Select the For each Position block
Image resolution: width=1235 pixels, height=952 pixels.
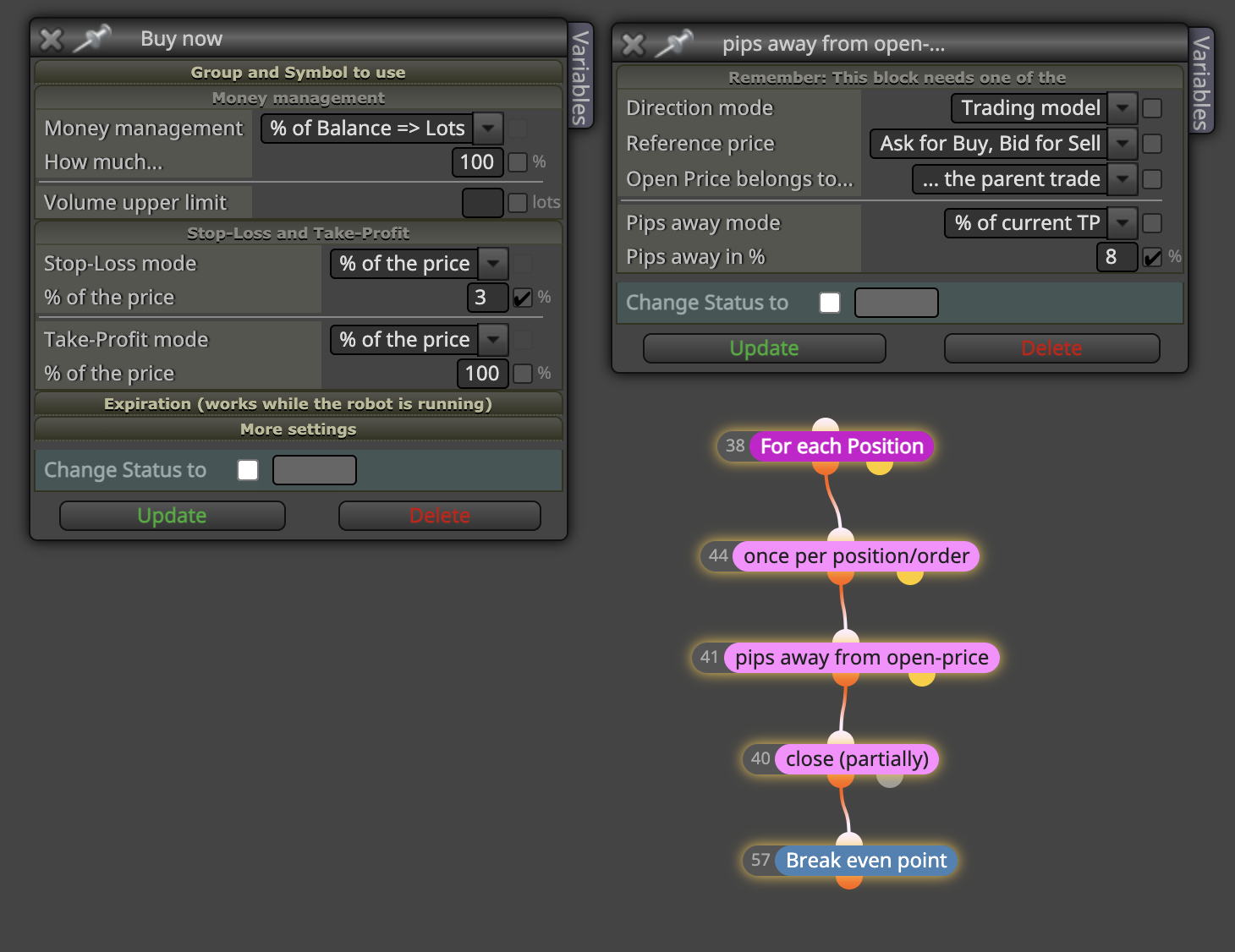point(842,446)
